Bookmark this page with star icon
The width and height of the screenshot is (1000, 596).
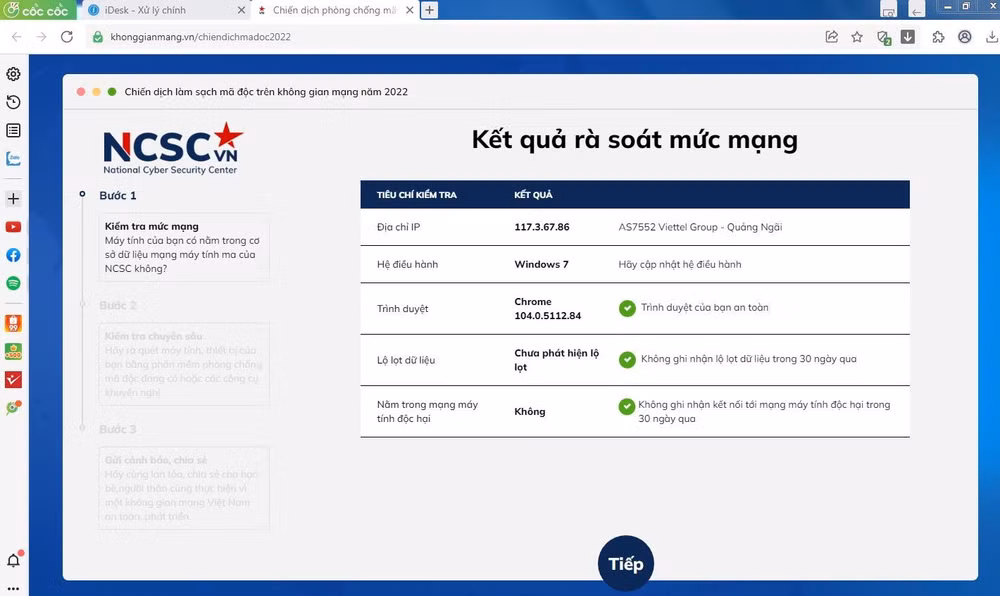click(857, 37)
